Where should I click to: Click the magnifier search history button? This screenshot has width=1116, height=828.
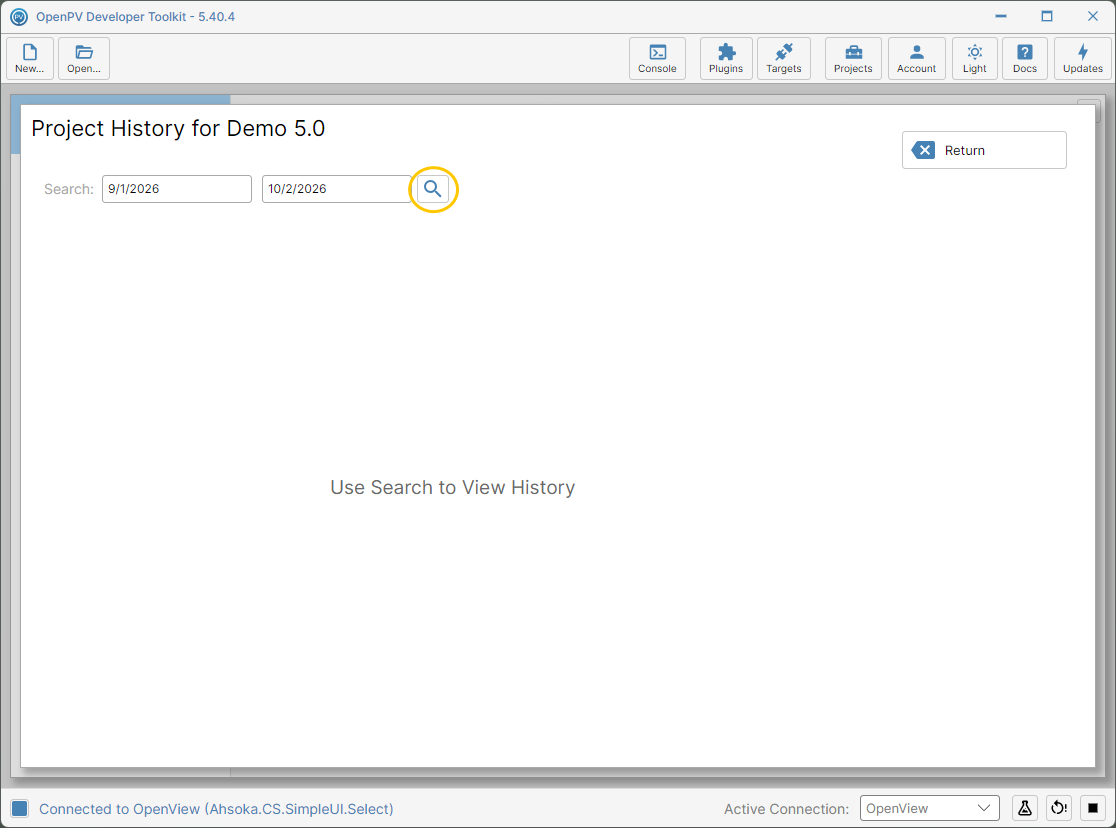point(433,189)
